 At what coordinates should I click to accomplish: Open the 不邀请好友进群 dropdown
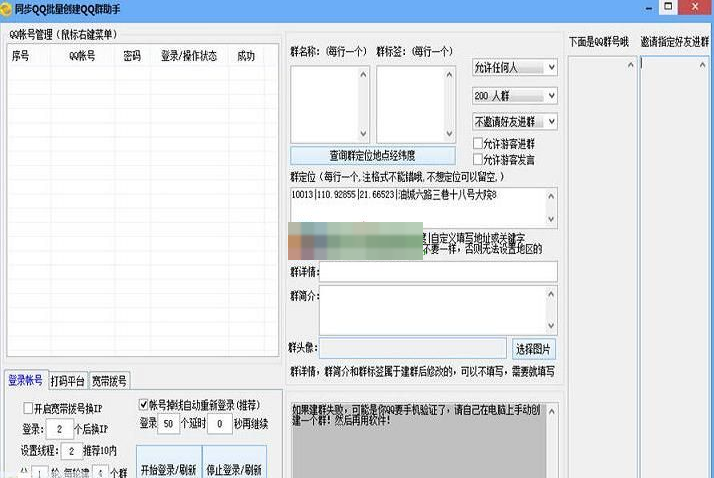coord(514,123)
